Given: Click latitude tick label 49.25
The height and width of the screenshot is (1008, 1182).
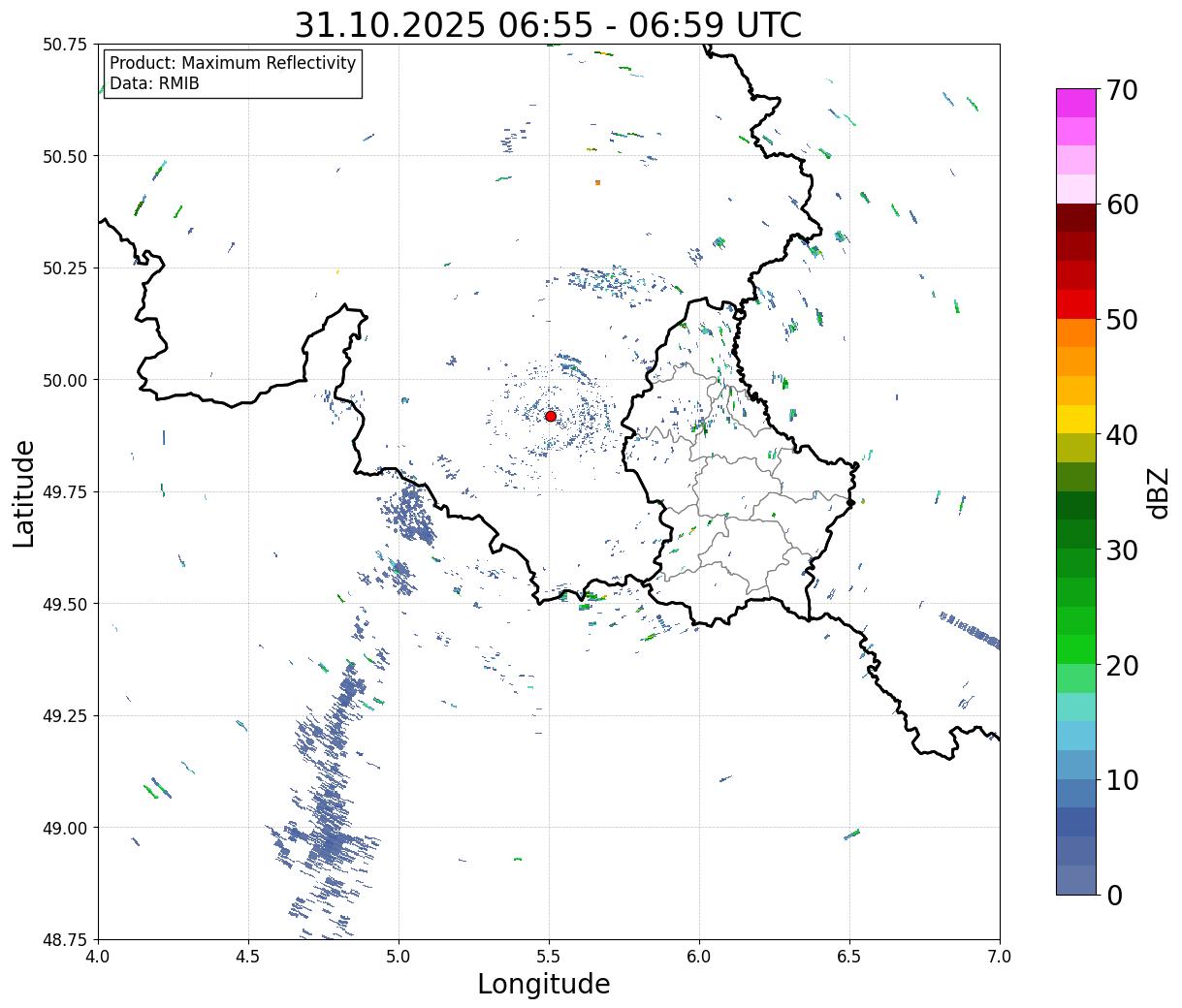Looking at the screenshot, I should click(x=65, y=716).
